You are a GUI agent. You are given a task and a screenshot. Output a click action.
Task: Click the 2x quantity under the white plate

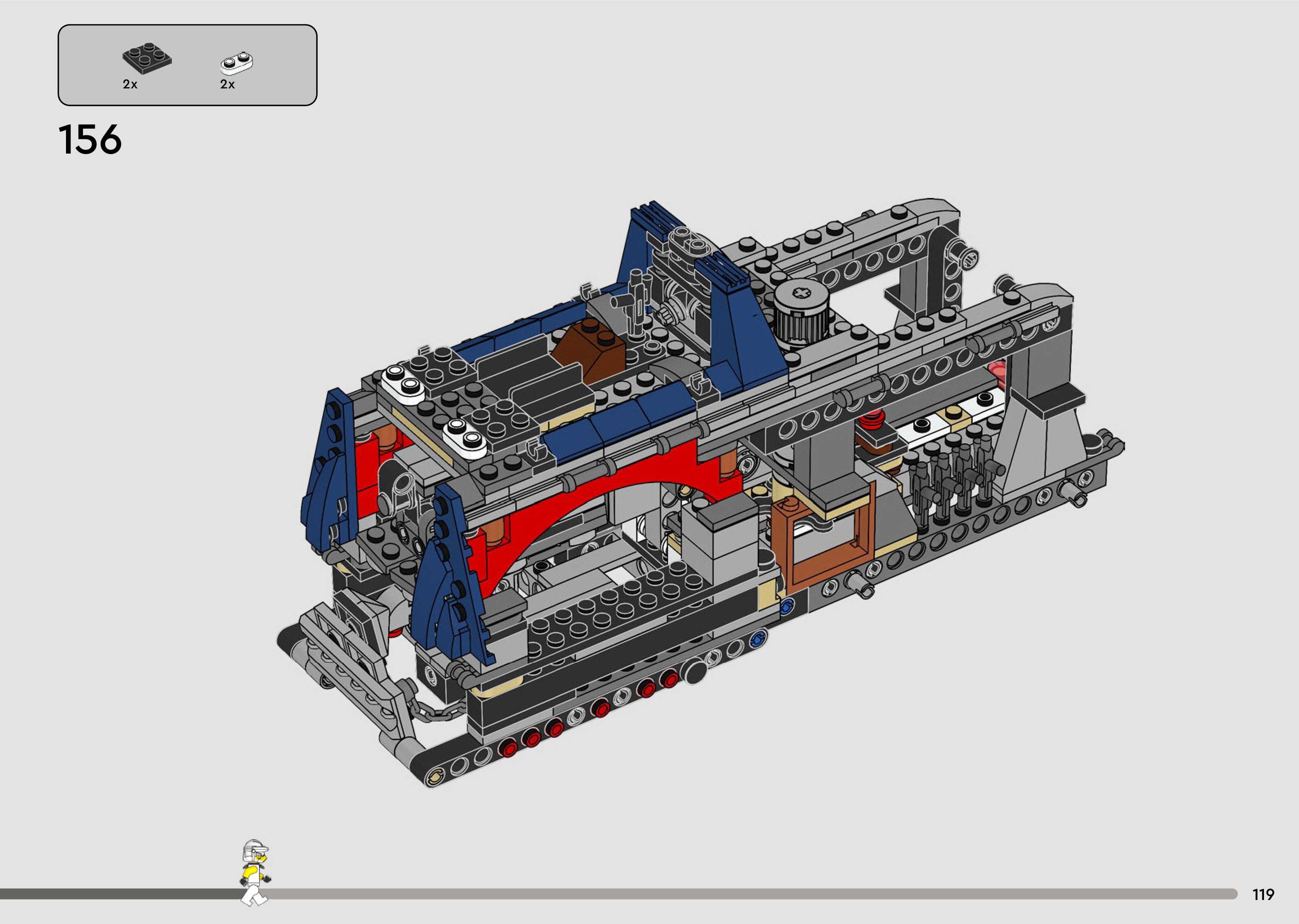[x=227, y=84]
